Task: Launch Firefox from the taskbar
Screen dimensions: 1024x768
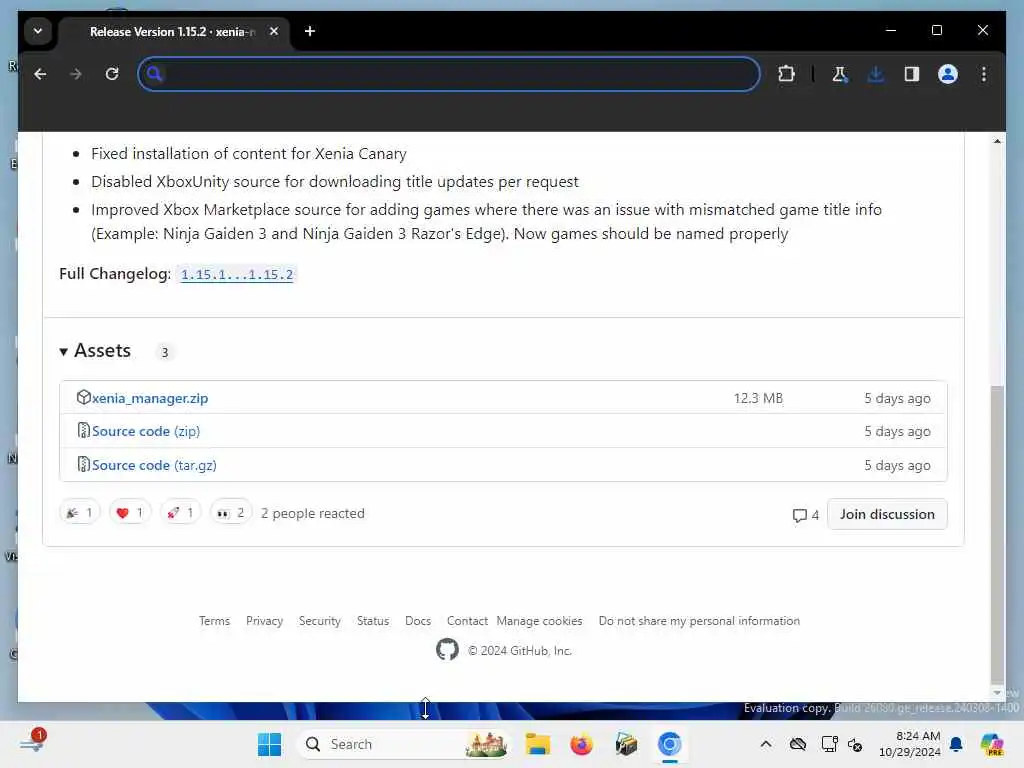Action: click(581, 744)
